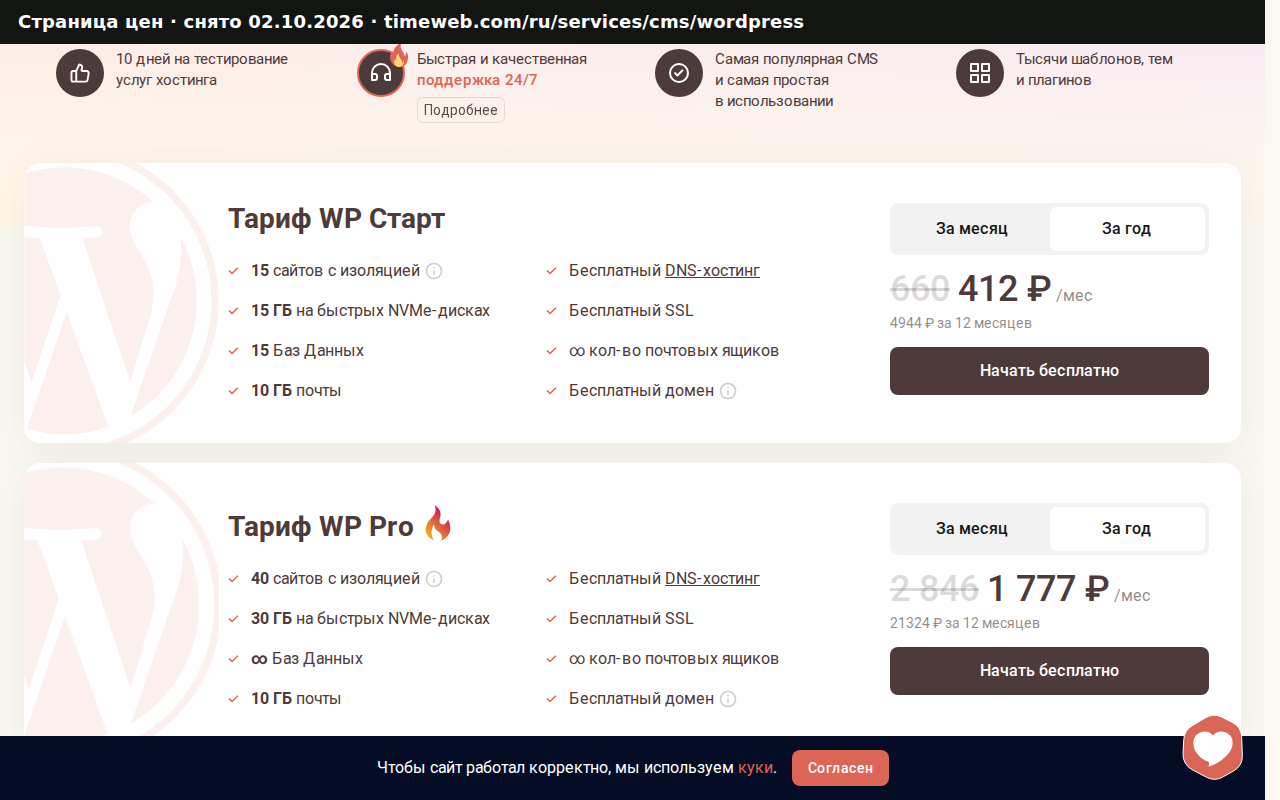Open info icon beside WP Pro Бесплатный домен
The height and width of the screenshot is (800, 1280).
coord(728,699)
